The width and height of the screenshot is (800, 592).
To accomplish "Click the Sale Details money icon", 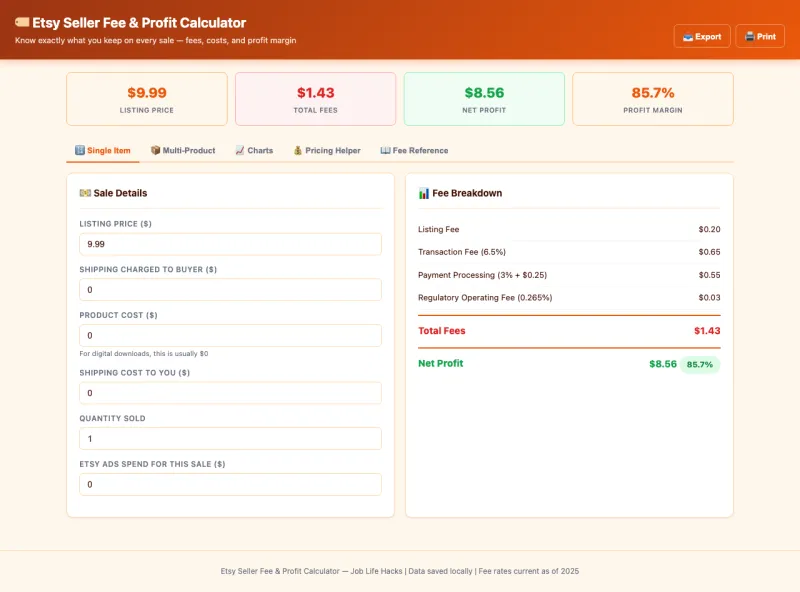I will (85, 193).
